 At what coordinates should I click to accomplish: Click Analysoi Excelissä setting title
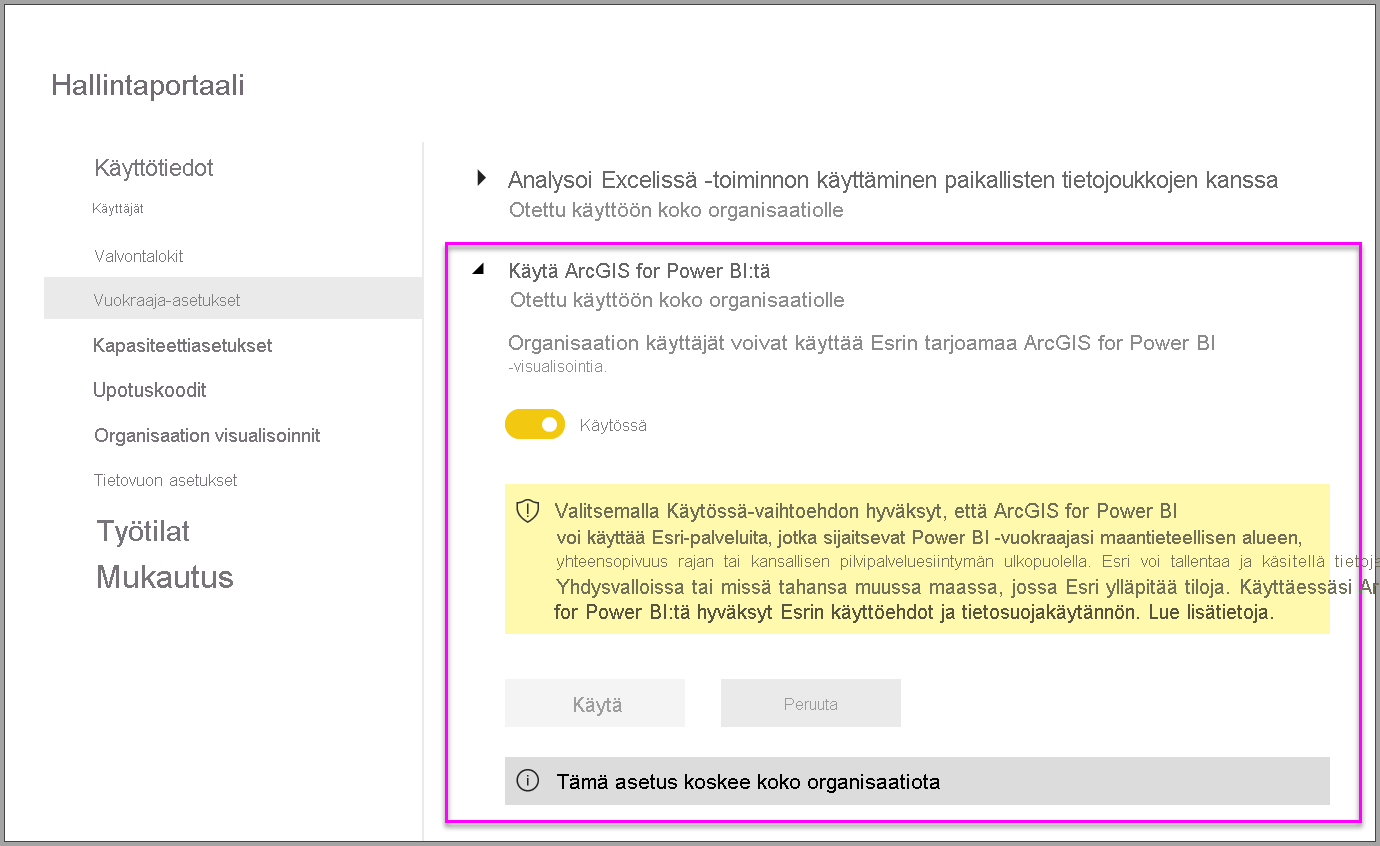[893, 180]
